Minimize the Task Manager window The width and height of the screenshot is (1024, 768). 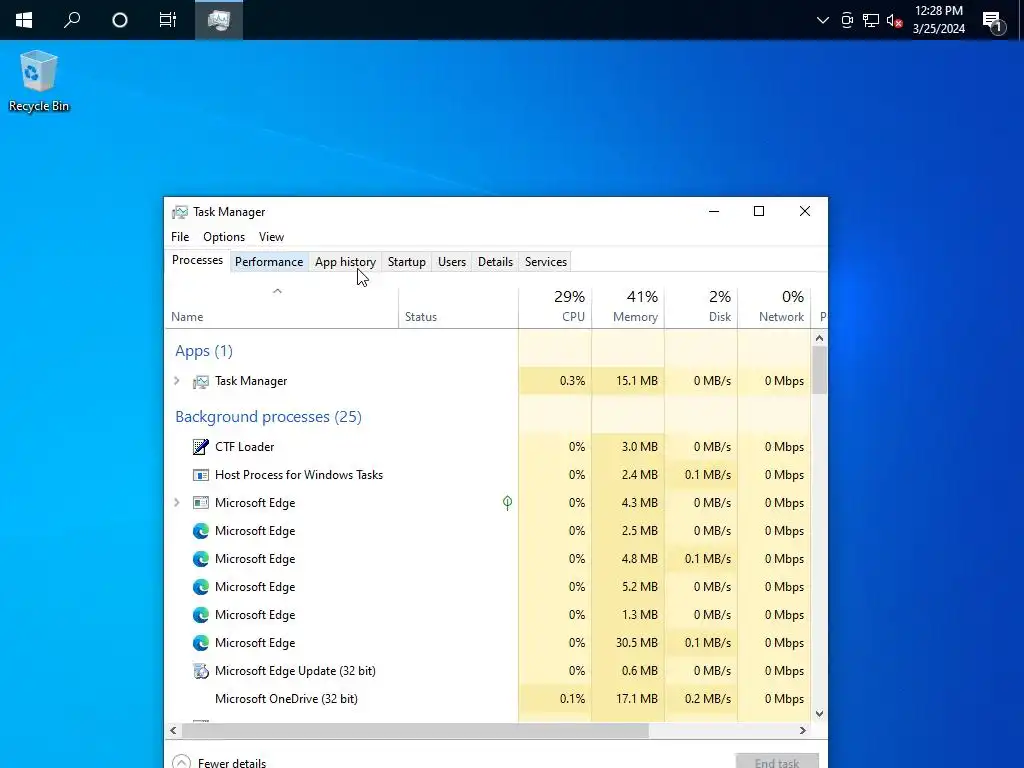pyautogui.click(x=714, y=211)
